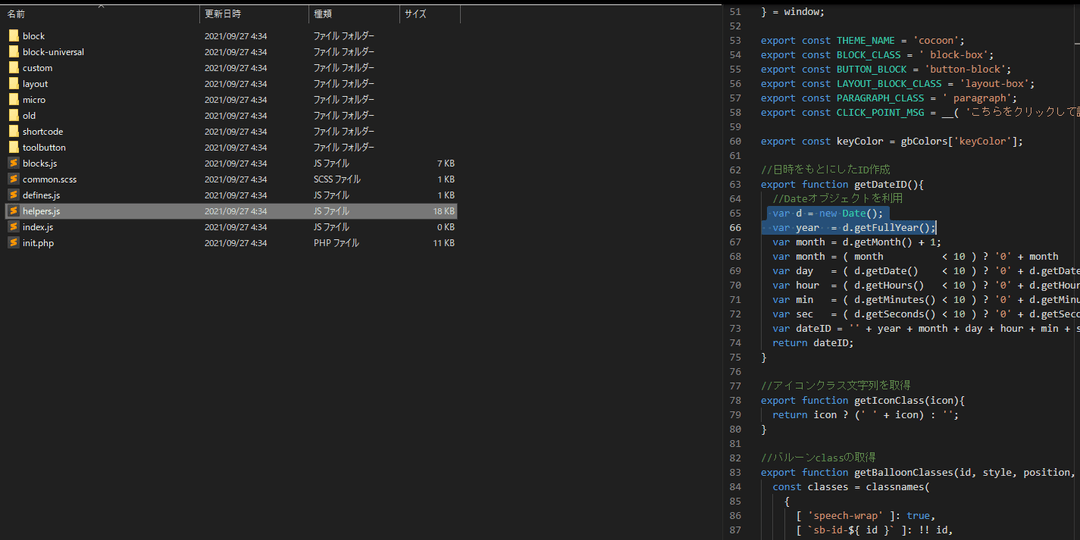This screenshot has width=1080, height=540.
Task: Click the index.js file icon
Action: point(14,227)
